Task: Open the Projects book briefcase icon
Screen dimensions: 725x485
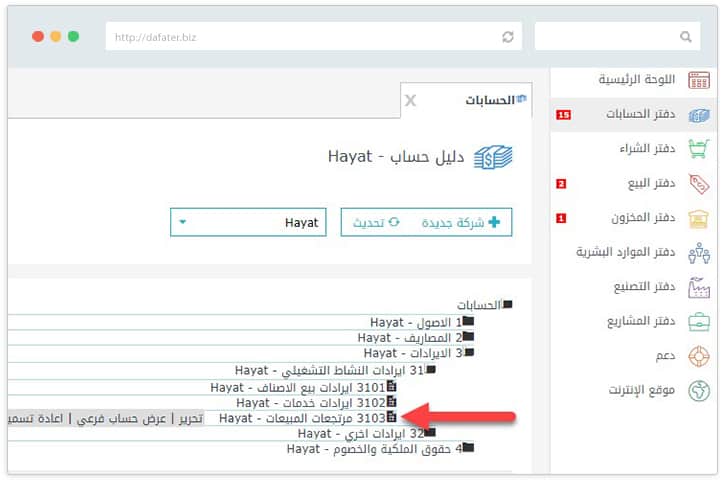Action: (x=698, y=322)
